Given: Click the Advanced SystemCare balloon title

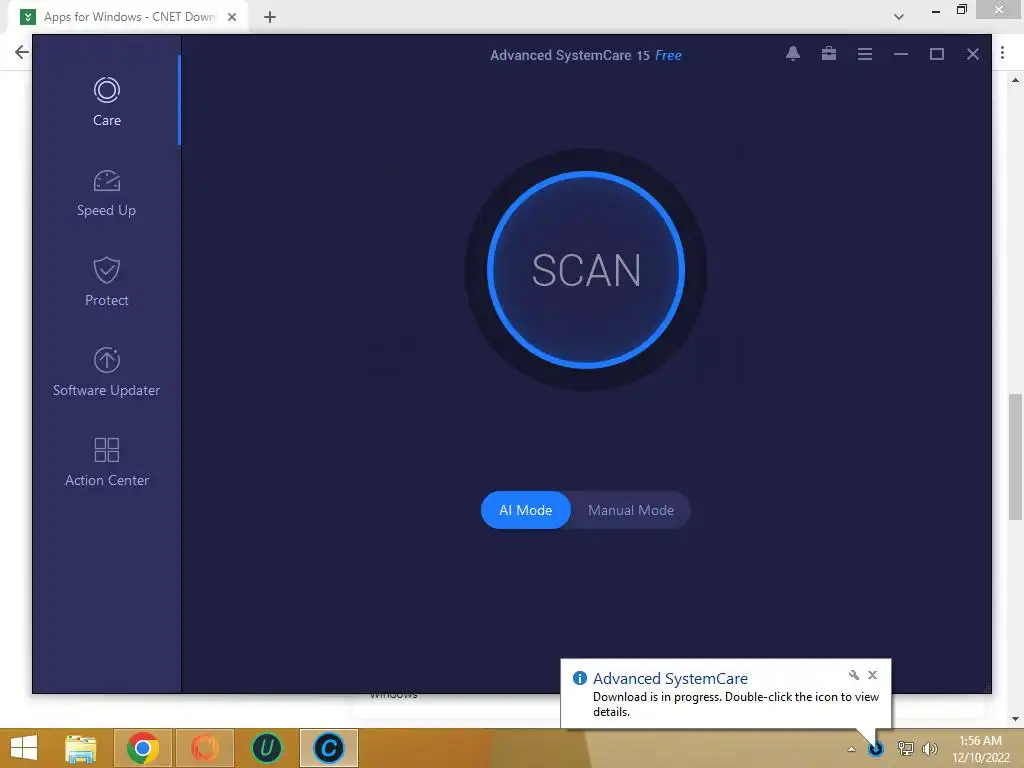Looking at the screenshot, I should [x=670, y=679].
